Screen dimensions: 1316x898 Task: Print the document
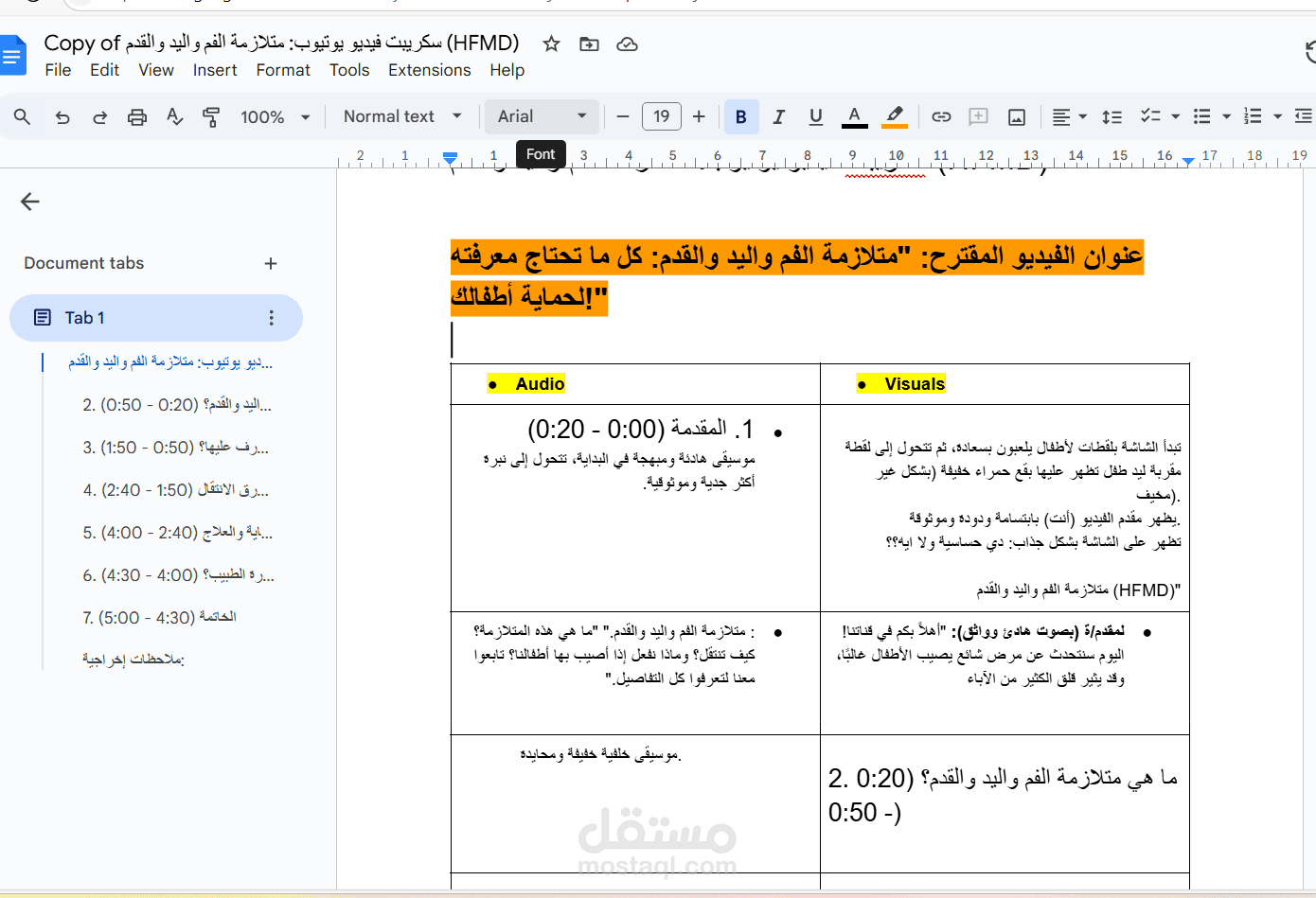(x=137, y=116)
